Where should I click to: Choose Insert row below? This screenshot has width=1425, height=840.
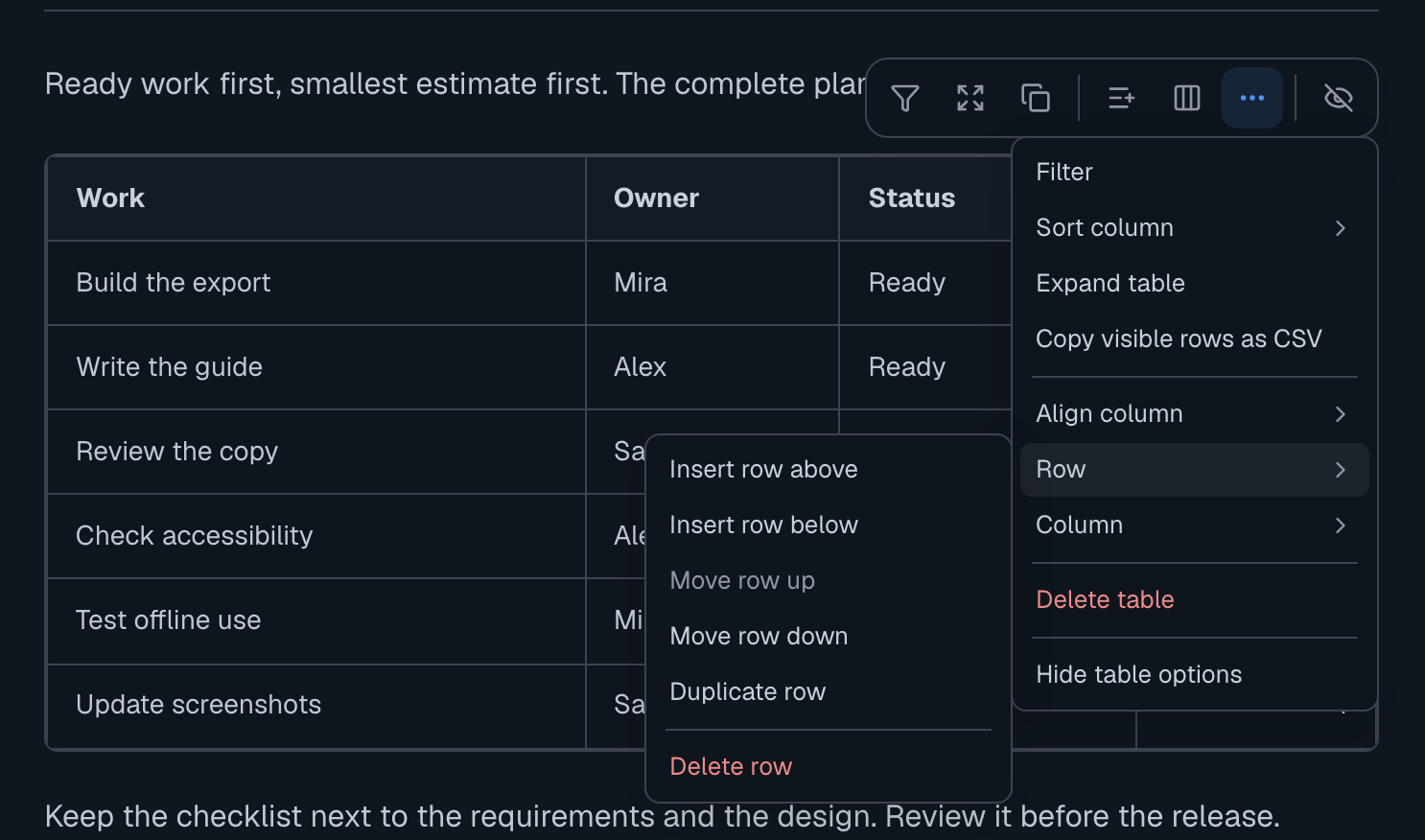coord(829,525)
